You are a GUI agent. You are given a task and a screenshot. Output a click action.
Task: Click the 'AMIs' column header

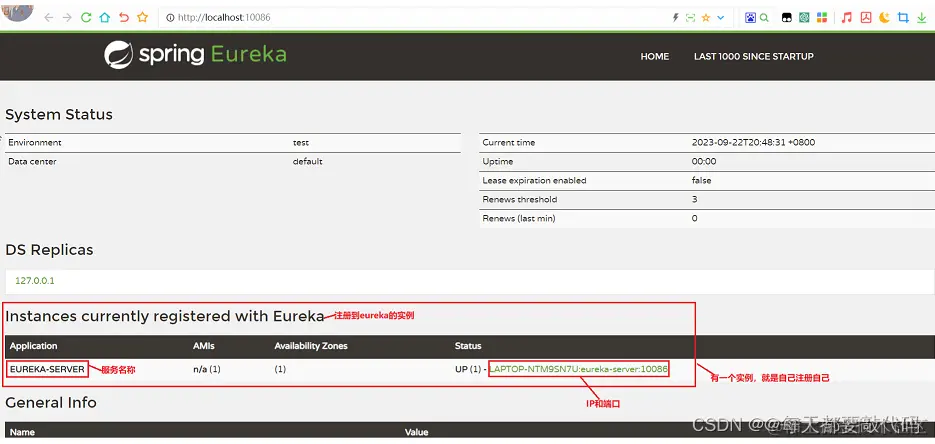tap(203, 346)
